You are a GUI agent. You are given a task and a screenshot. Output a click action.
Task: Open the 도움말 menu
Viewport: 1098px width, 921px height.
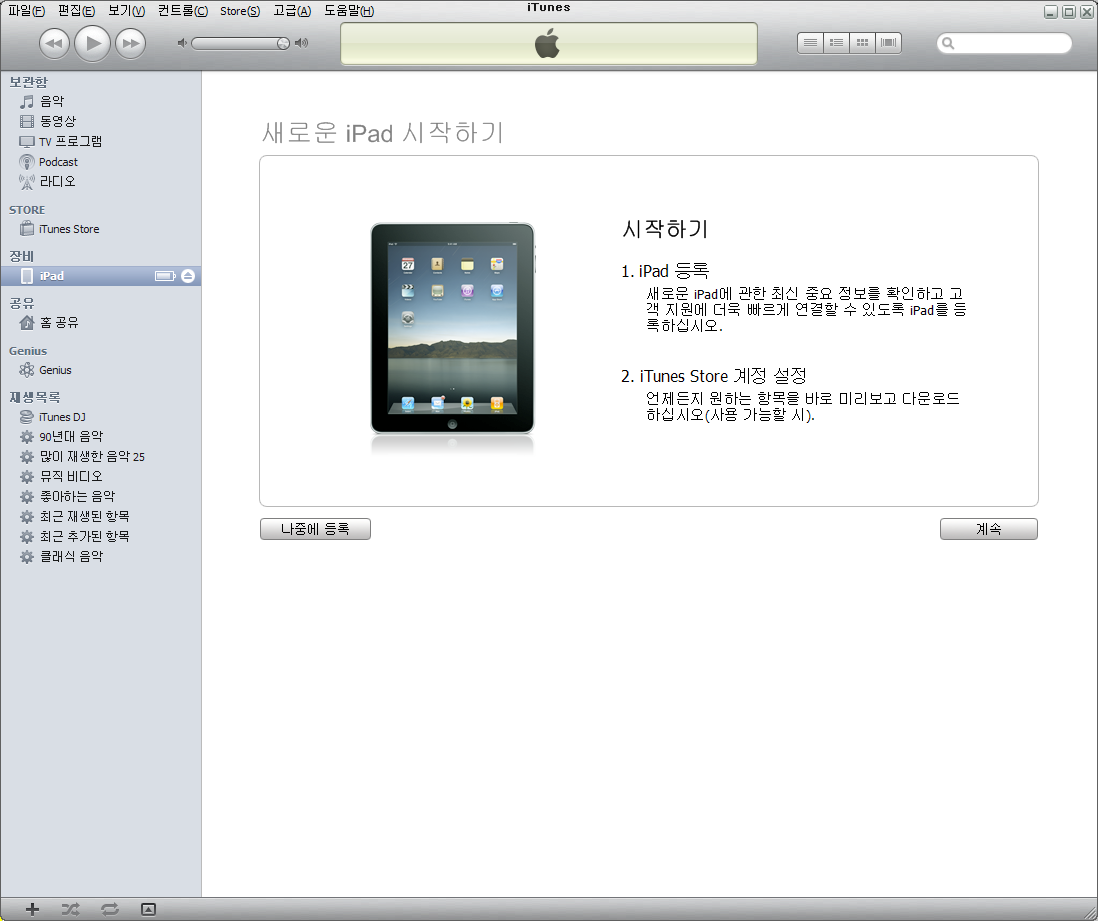click(349, 11)
